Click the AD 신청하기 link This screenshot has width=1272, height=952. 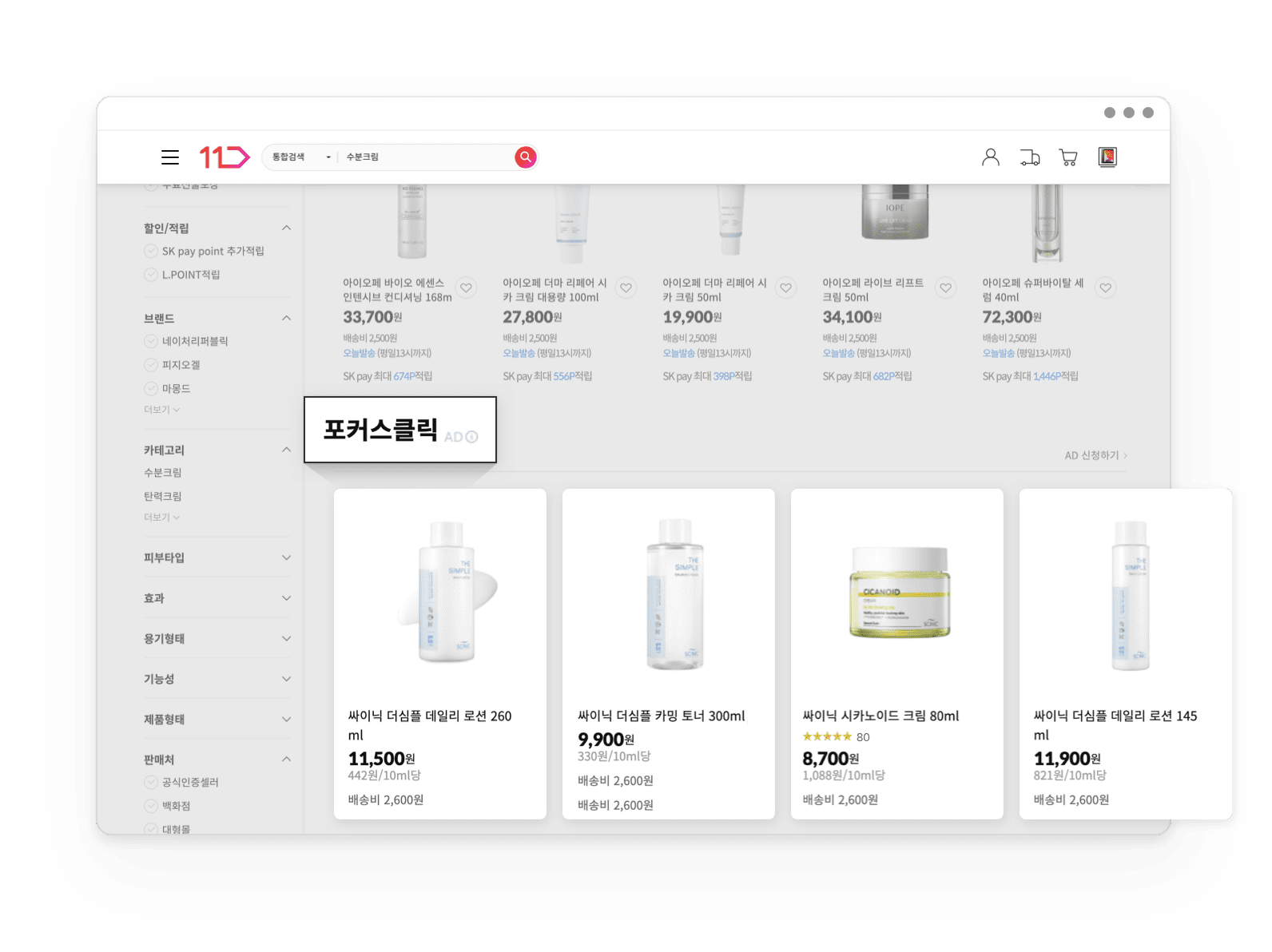coord(1095,455)
